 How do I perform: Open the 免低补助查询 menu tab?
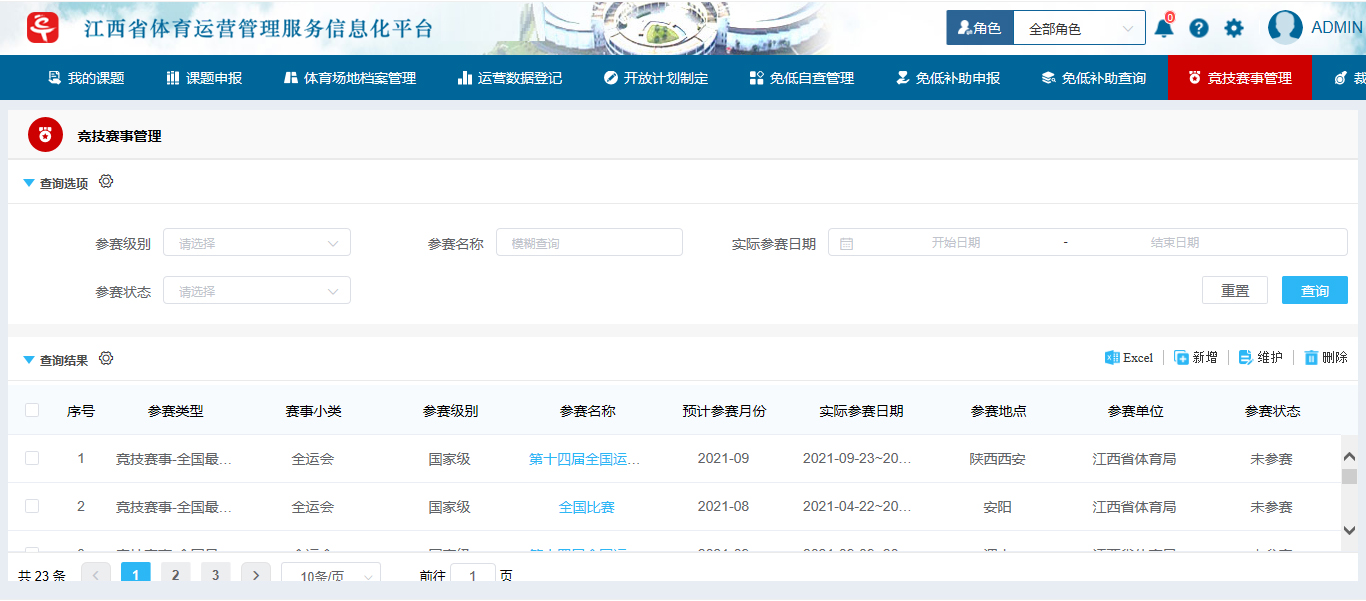click(x=1093, y=78)
